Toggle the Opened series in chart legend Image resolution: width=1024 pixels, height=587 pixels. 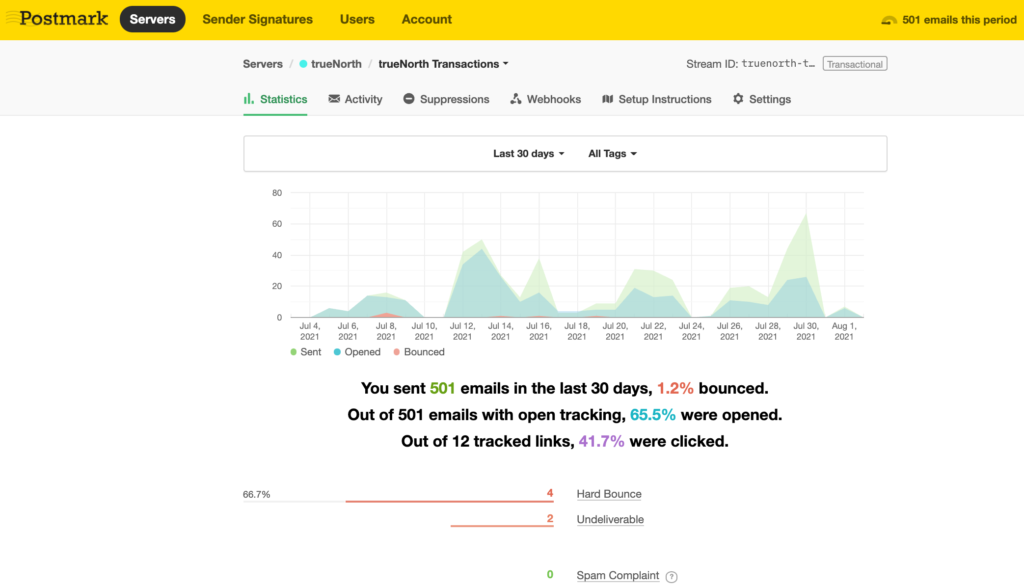(356, 352)
